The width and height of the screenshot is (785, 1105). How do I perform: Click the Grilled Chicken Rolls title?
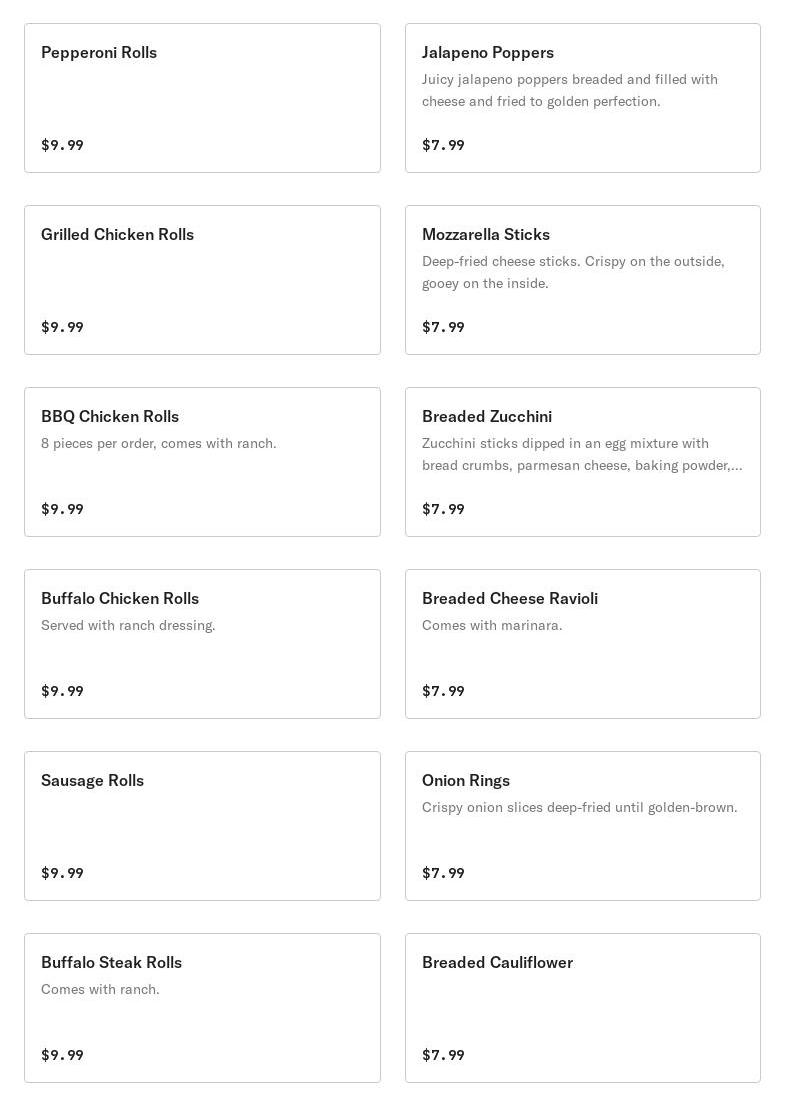click(117, 234)
